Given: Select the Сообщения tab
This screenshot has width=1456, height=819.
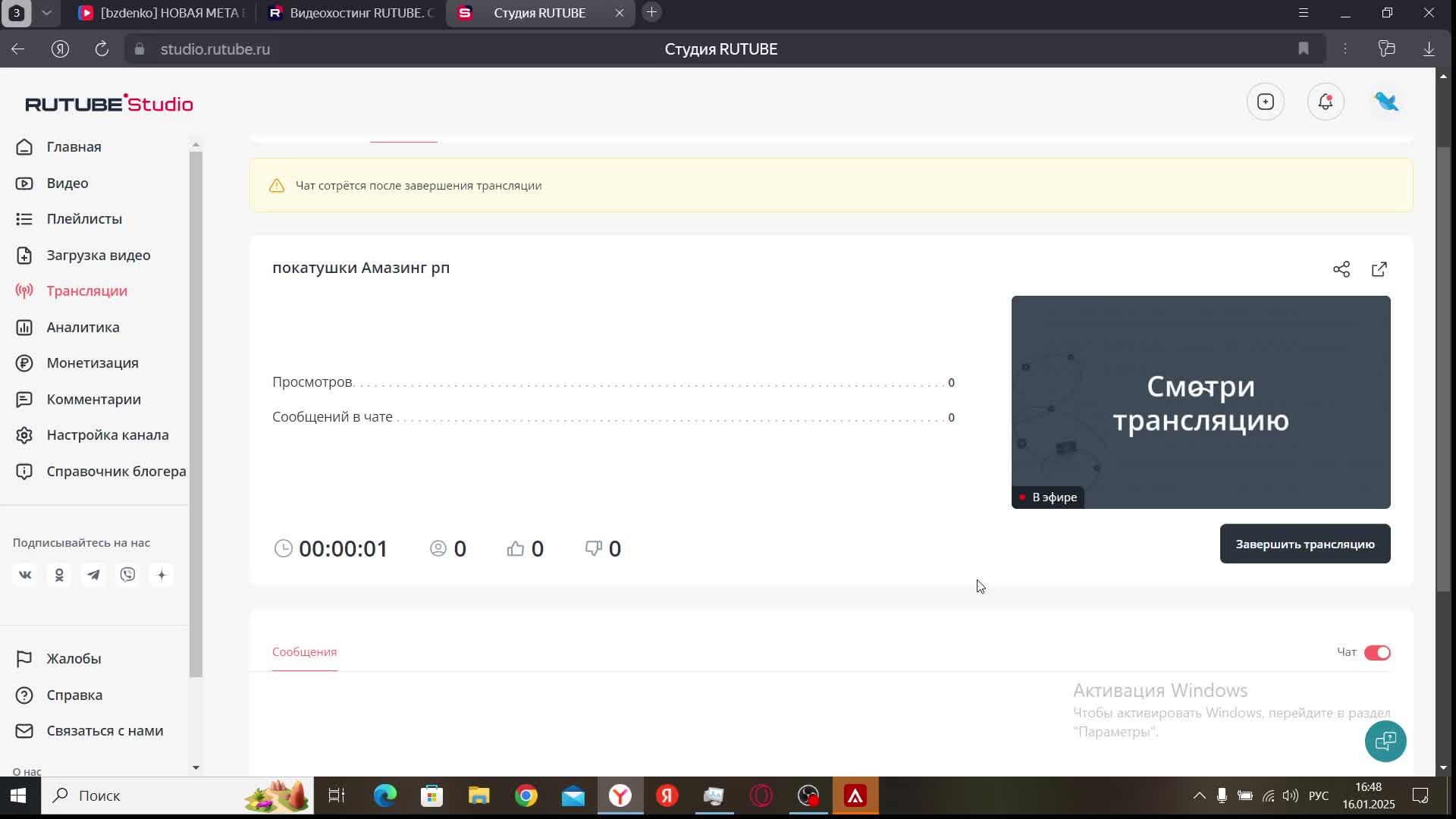Looking at the screenshot, I should 304,652.
